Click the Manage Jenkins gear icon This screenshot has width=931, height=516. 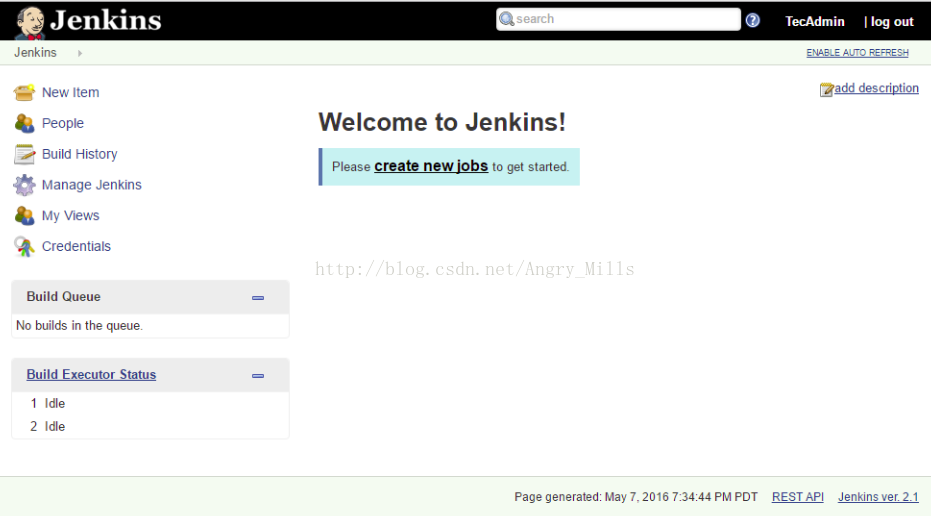click(x=24, y=185)
